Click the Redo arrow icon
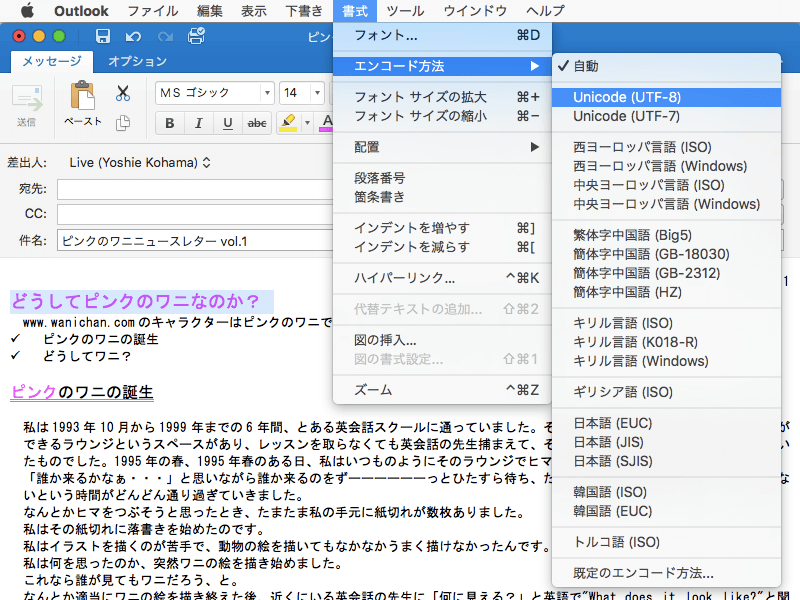 click(165, 36)
